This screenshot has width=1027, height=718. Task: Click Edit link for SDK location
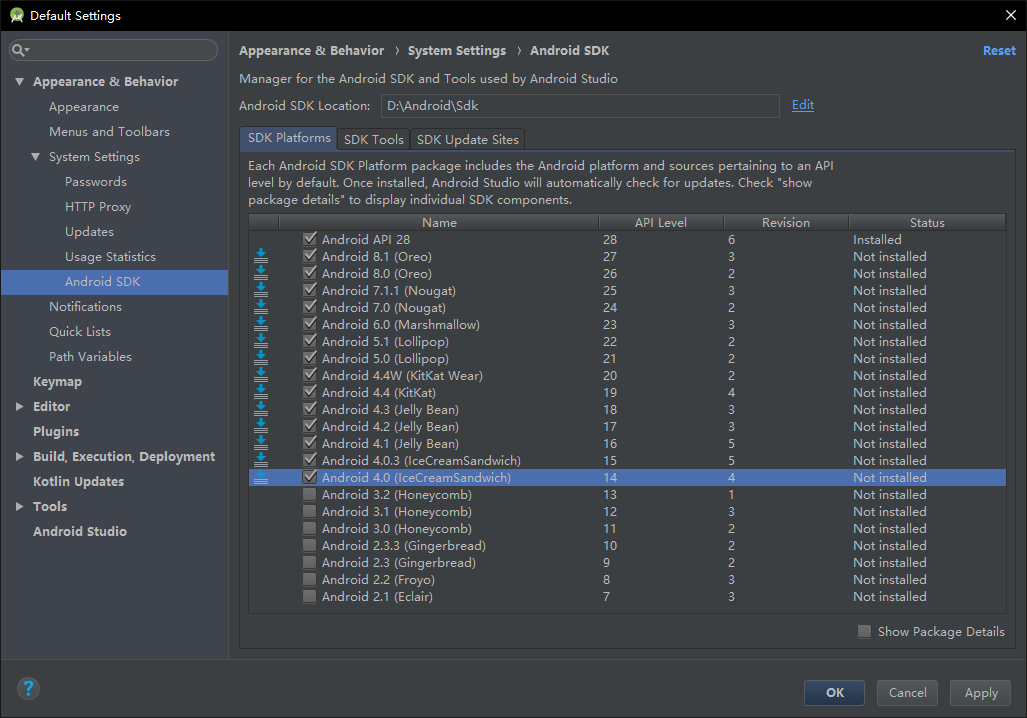tap(802, 105)
